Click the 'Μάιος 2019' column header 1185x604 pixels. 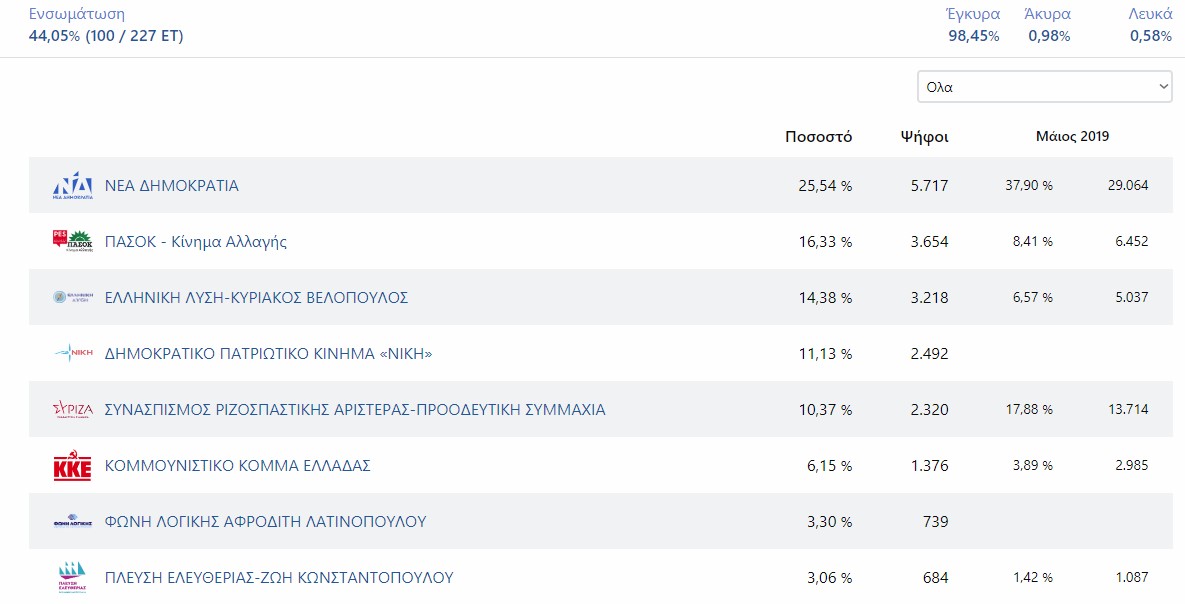1072,137
